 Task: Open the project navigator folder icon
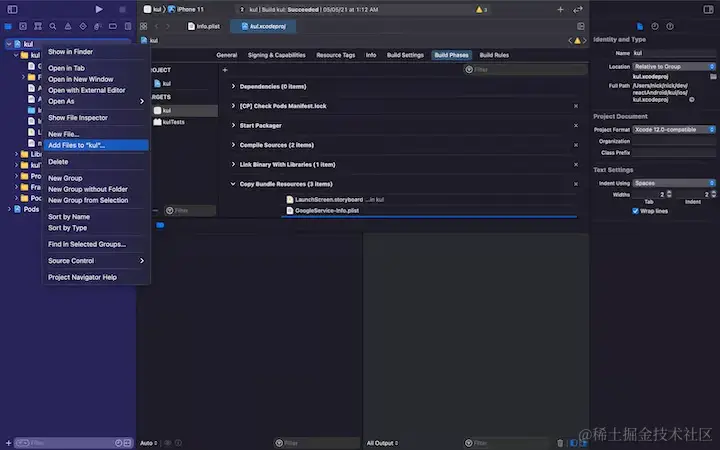pyautogui.click(x=8, y=27)
